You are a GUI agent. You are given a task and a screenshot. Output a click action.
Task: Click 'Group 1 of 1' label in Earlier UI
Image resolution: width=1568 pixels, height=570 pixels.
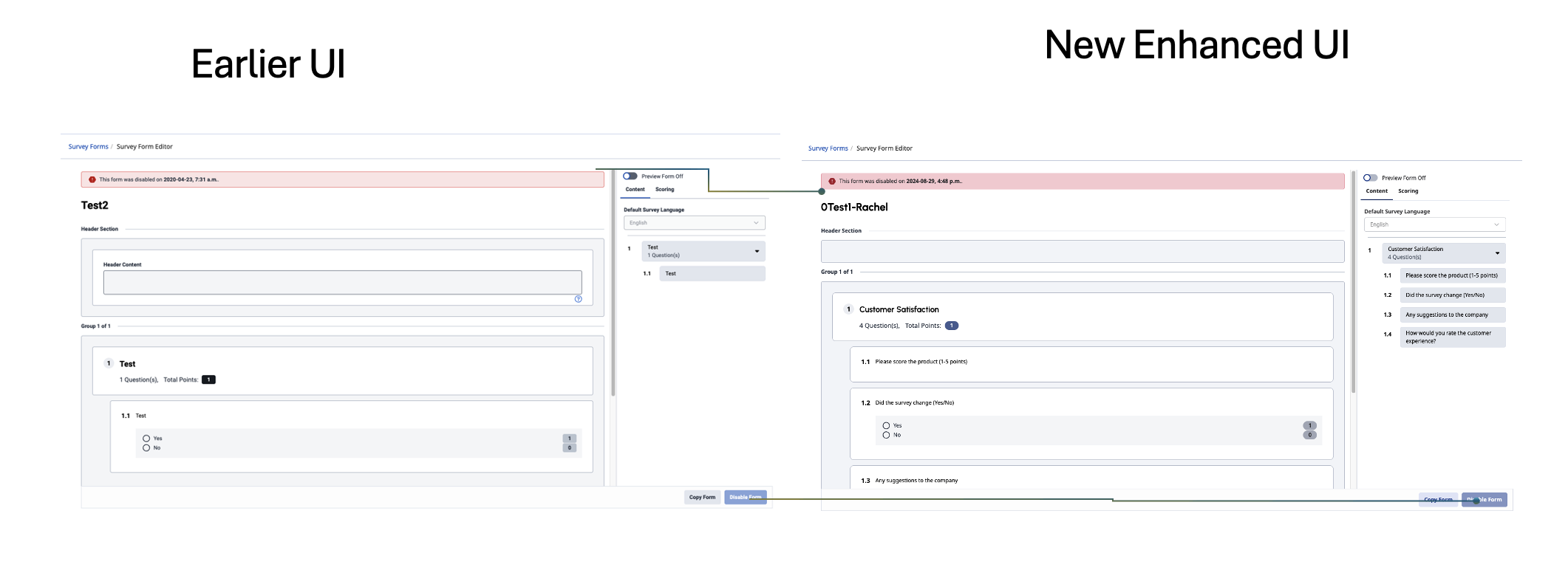pyautogui.click(x=95, y=326)
